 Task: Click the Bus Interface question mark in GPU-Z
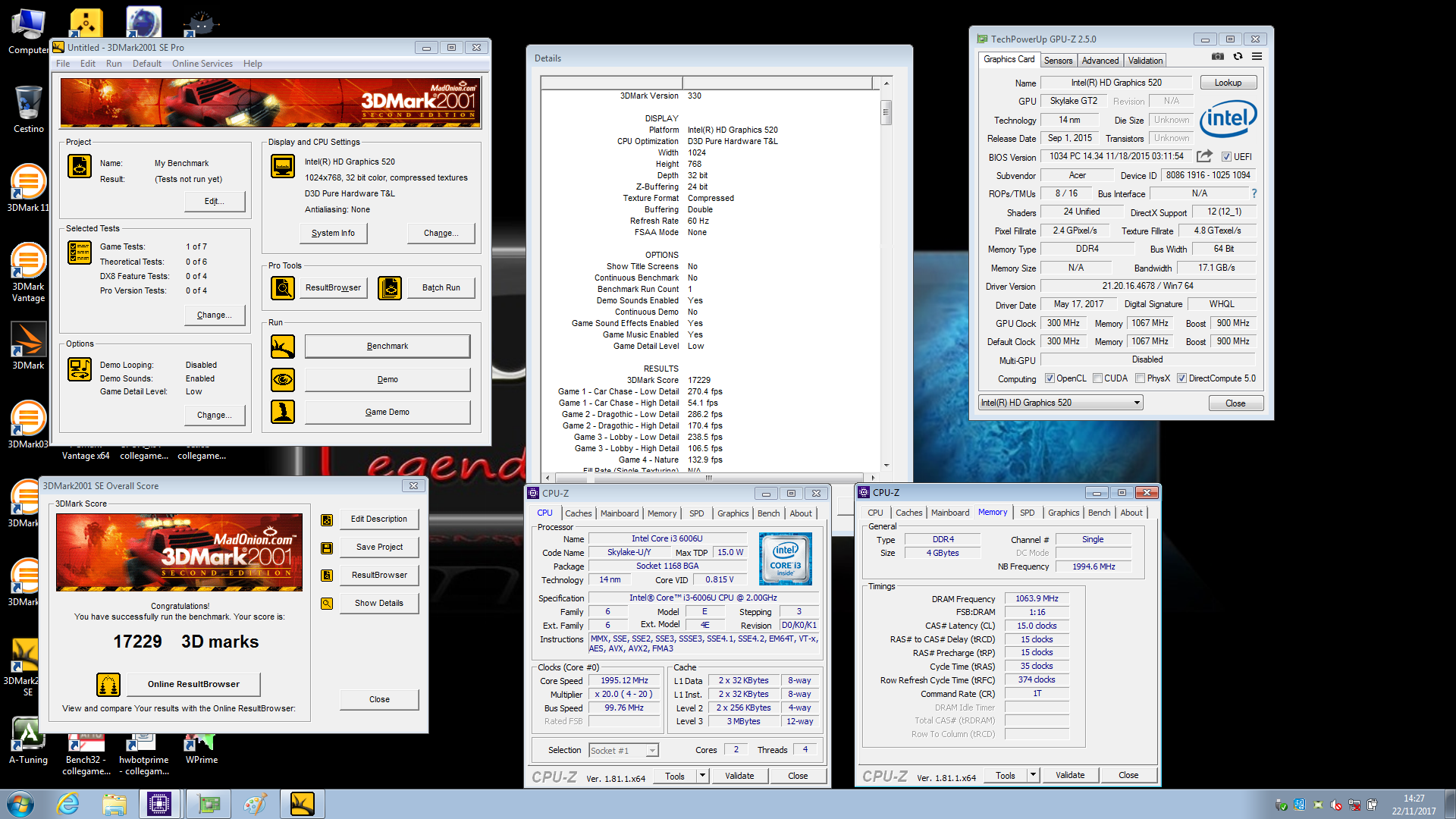pos(1254,193)
